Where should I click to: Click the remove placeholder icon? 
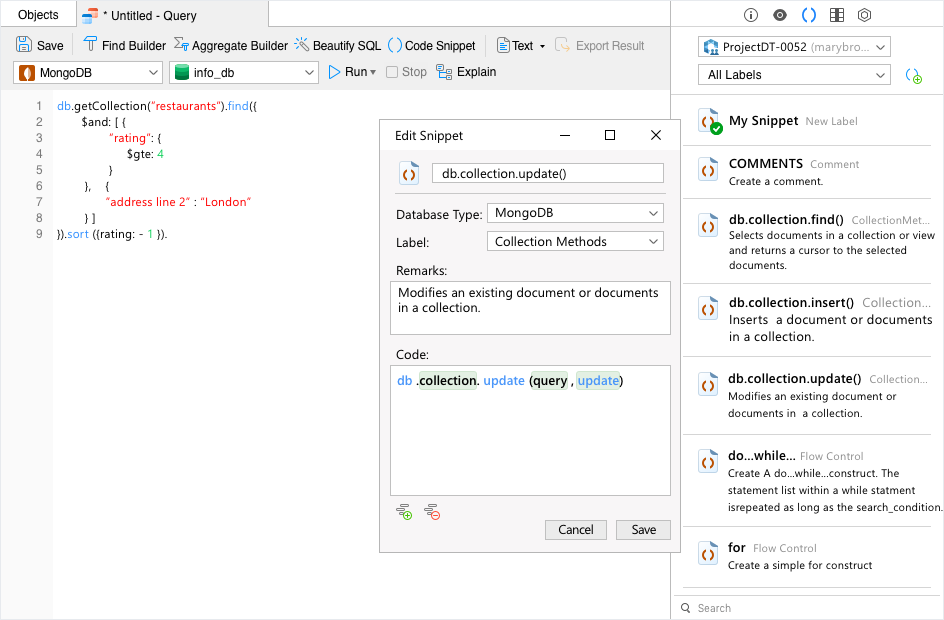(x=432, y=512)
